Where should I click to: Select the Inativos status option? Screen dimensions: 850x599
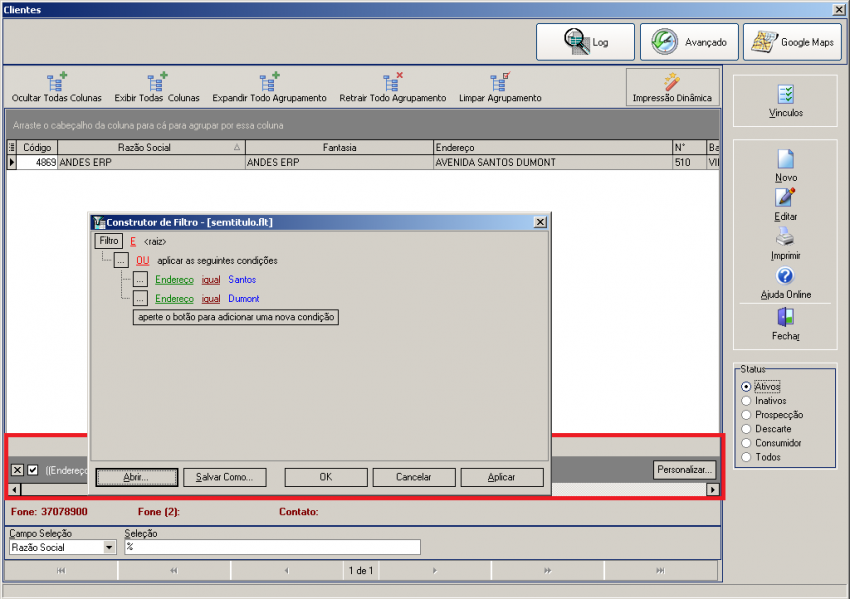[x=764, y=401]
